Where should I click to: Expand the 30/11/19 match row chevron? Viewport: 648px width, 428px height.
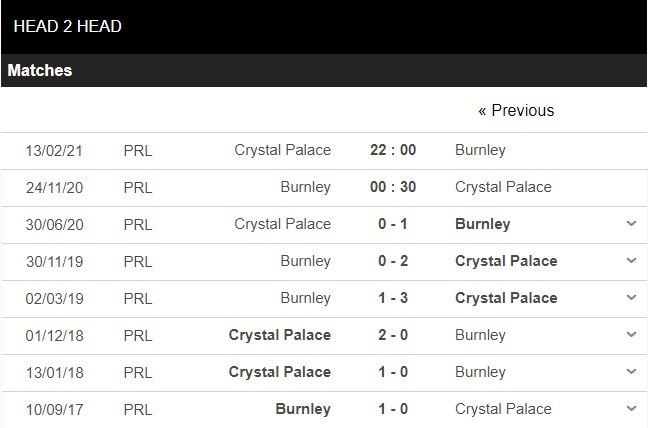(x=631, y=261)
